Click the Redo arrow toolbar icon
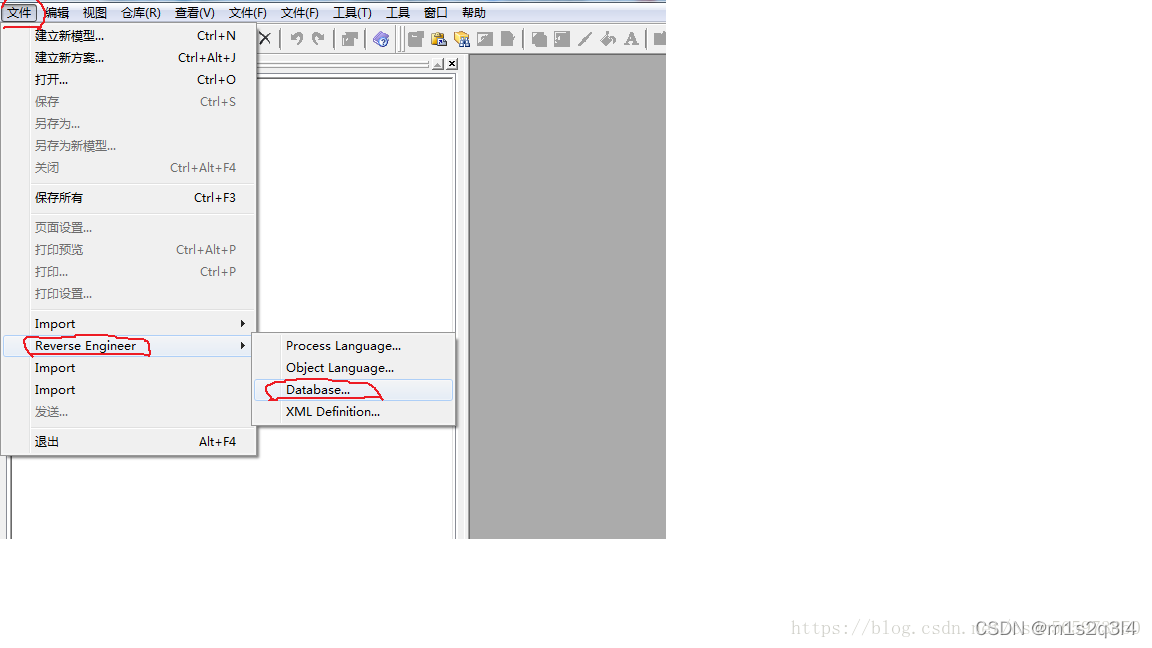 318,38
